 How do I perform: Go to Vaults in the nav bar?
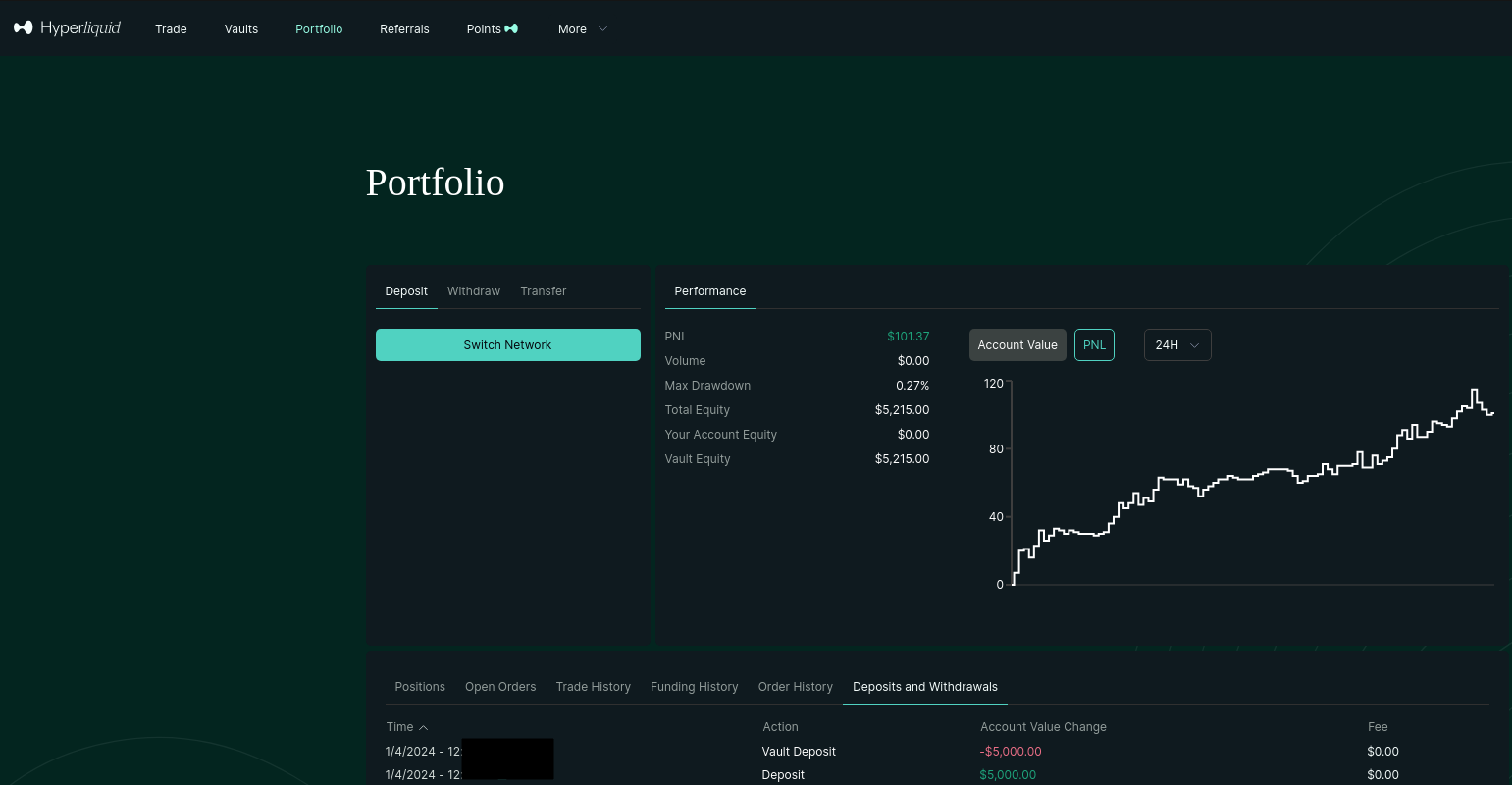click(x=241, y=28)
